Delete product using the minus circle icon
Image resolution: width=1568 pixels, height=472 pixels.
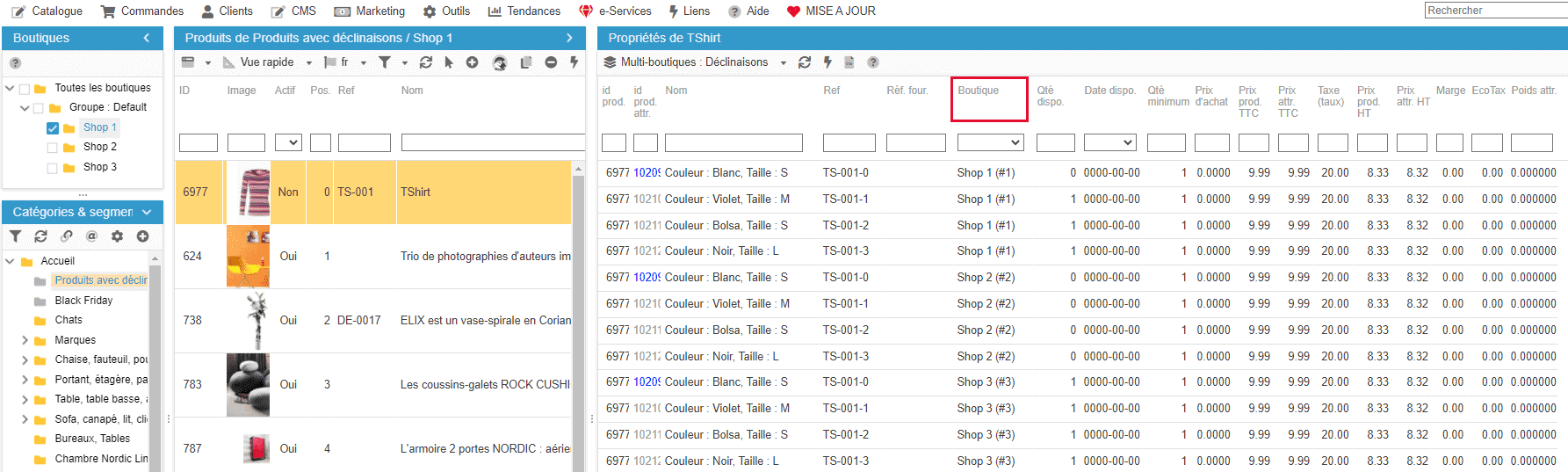551,62
